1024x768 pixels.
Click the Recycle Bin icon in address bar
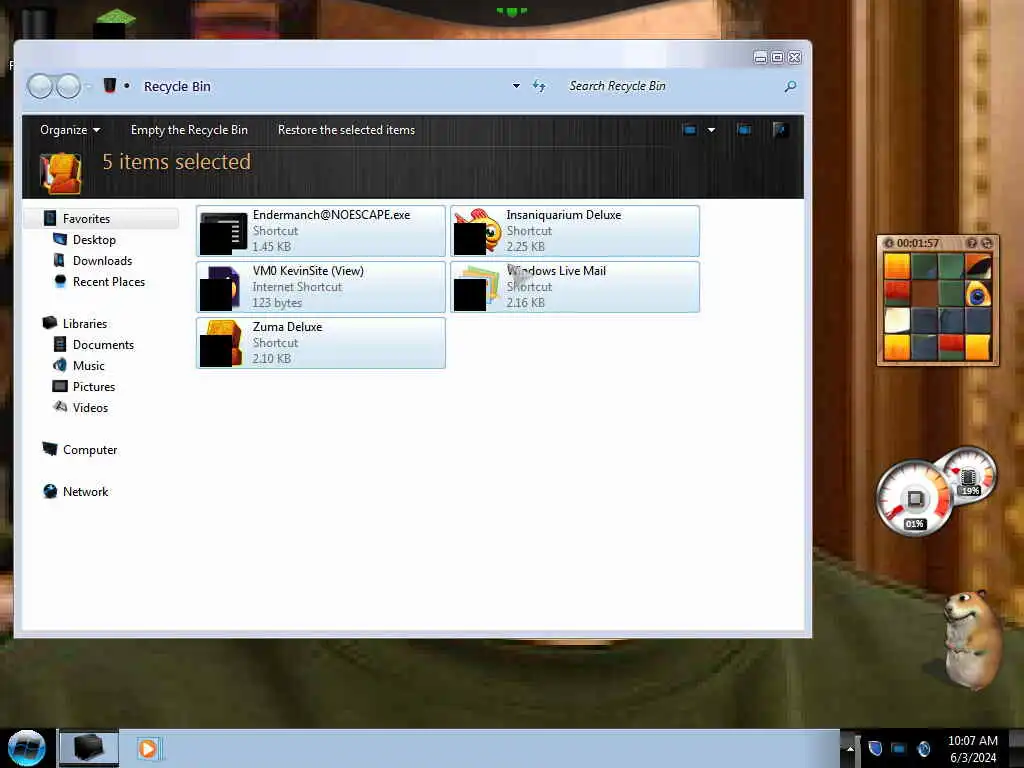[x=110, y=86]
